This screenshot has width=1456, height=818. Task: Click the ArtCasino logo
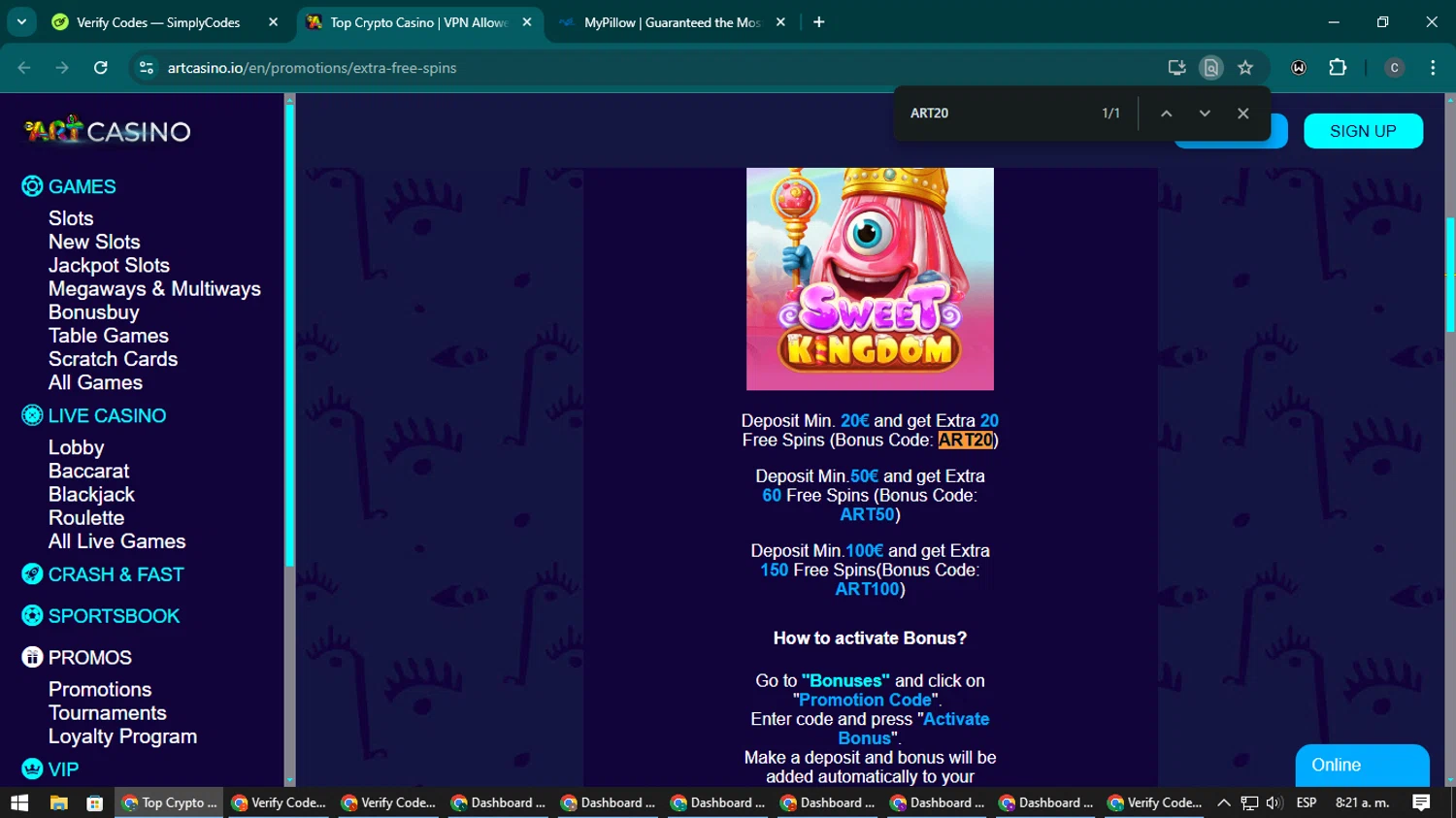tap(108, 131)
